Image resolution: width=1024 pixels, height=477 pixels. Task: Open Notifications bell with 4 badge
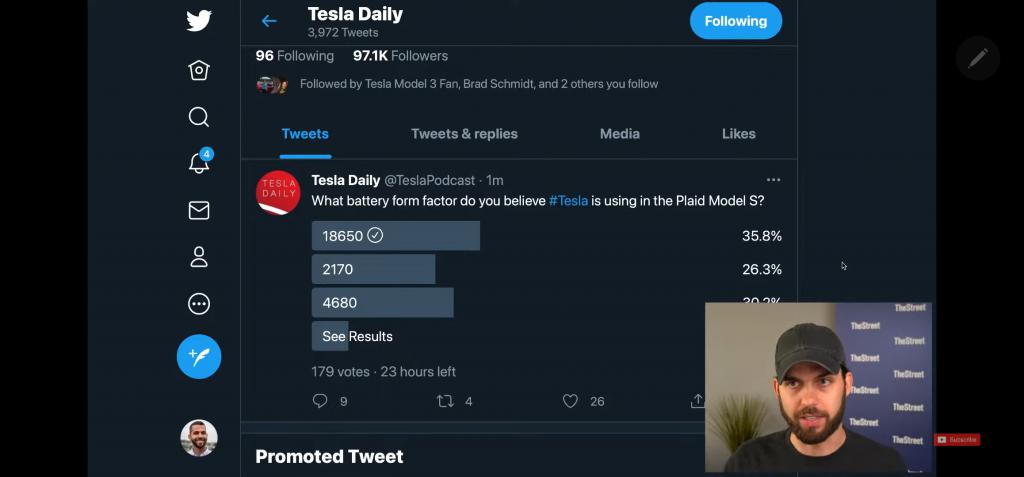pyautogui.click(x=199, y=163)
